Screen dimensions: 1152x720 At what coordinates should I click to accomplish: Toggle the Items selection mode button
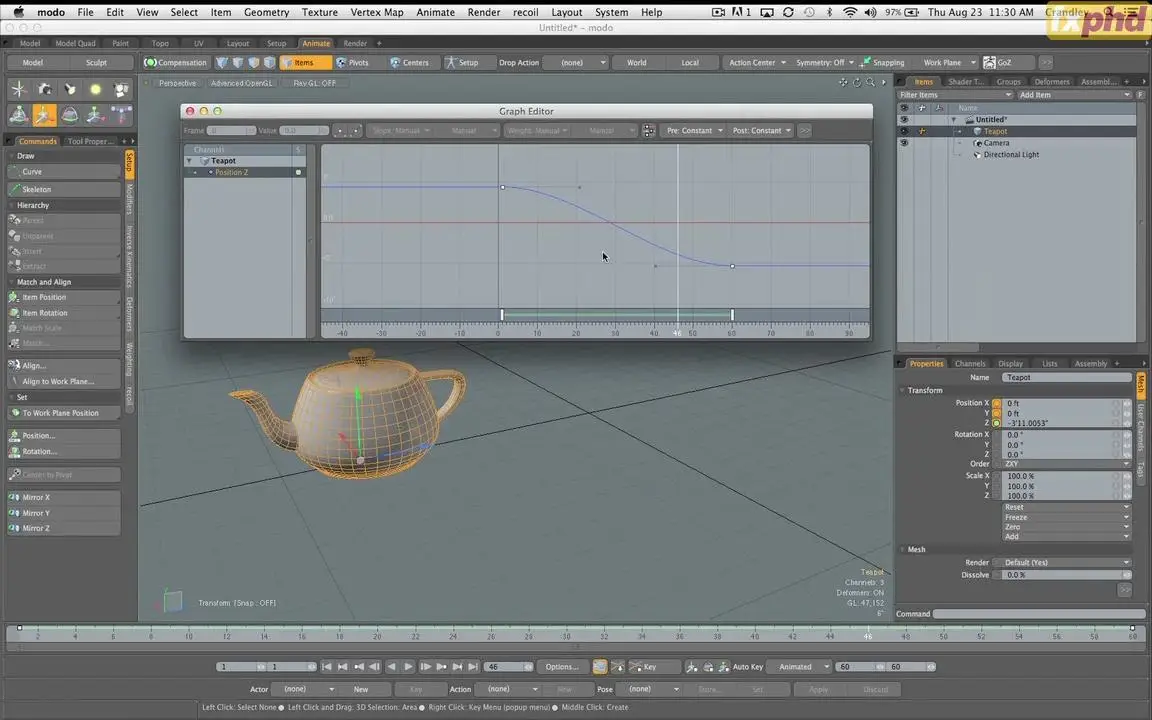[x=305, y=62]
